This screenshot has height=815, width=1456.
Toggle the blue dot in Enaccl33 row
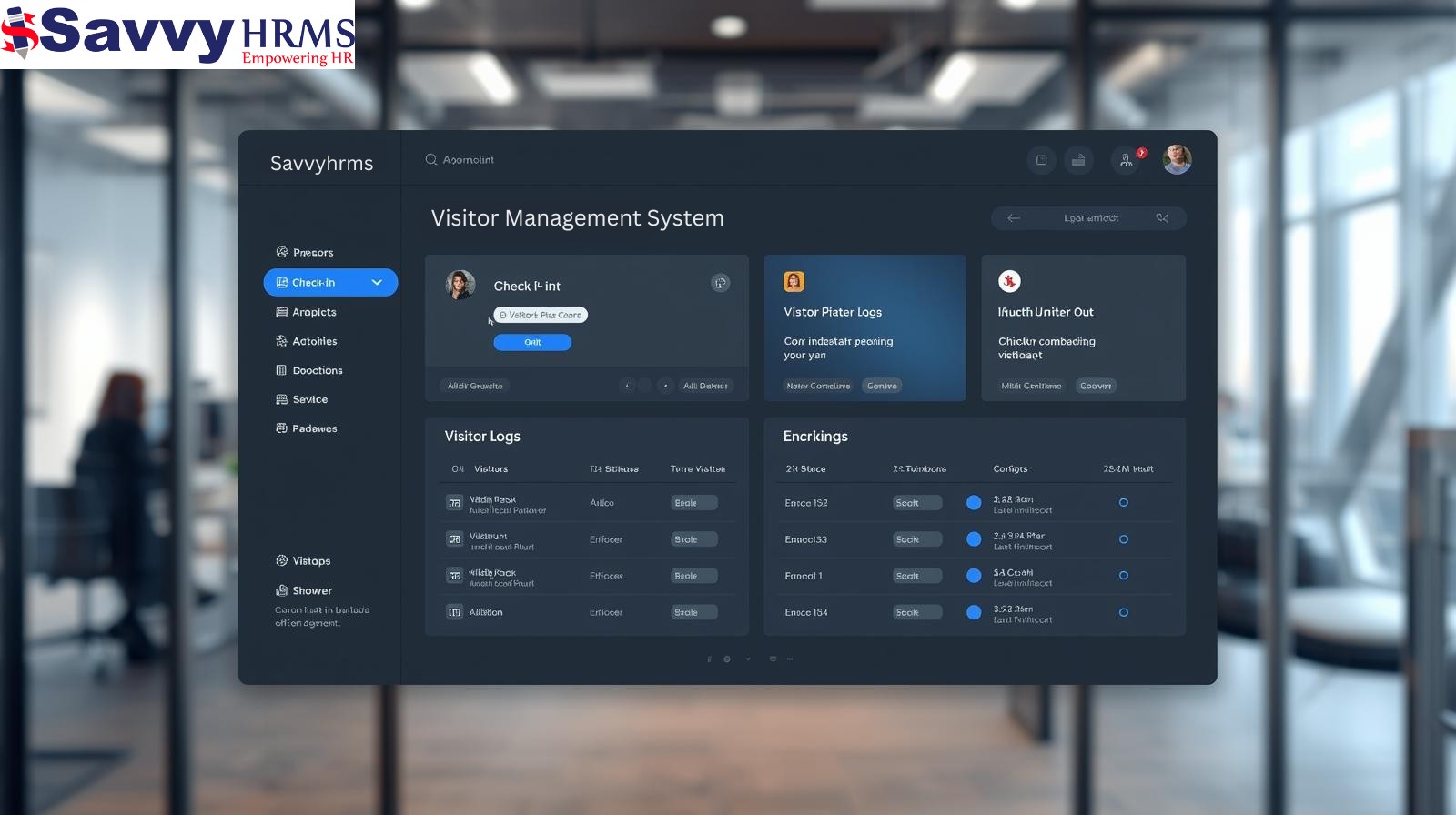[x=974, y=539]
